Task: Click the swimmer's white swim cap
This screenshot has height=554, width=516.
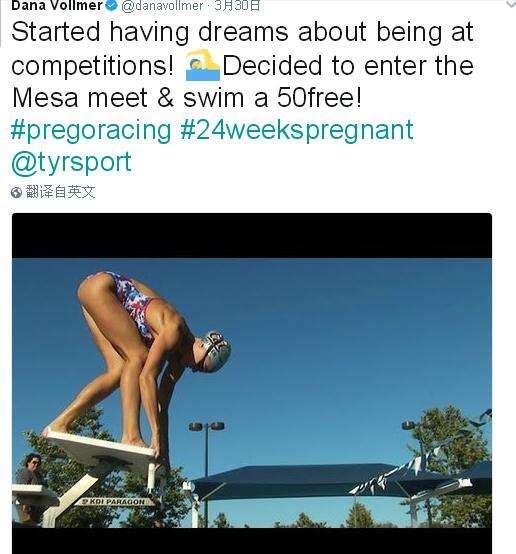Action: point(214,350)
